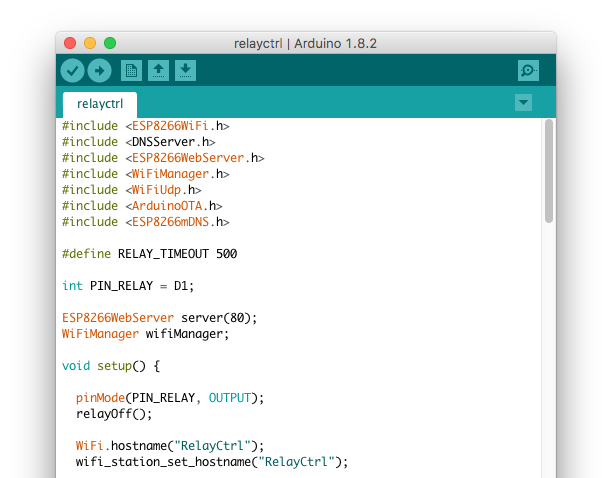This screenshot has width=612, height=478.
Task: Click the int PIN_RELAY = D1 line
Action: click(128, 286)
